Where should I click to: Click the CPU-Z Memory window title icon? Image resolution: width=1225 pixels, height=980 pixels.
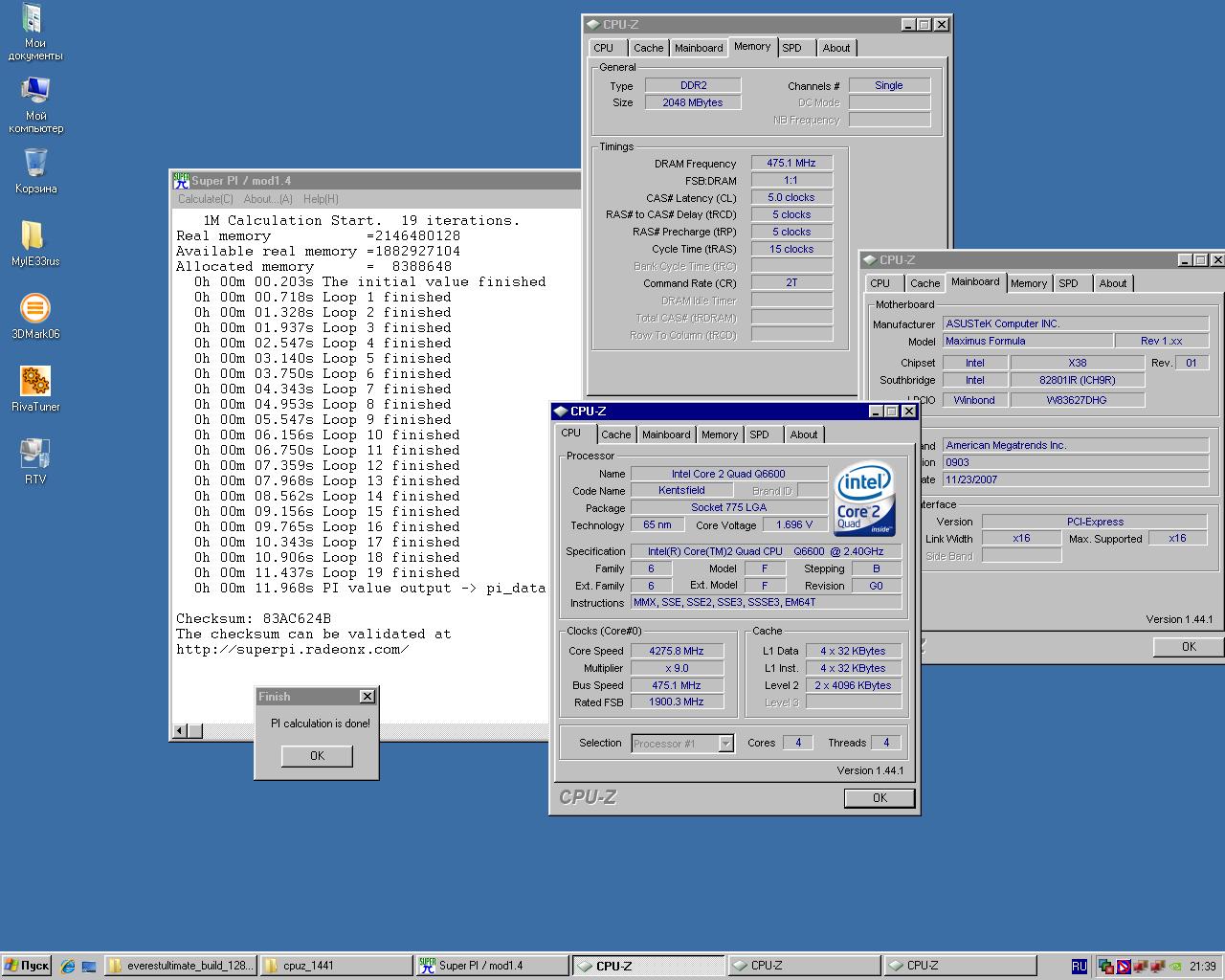[x=593, y=25]
